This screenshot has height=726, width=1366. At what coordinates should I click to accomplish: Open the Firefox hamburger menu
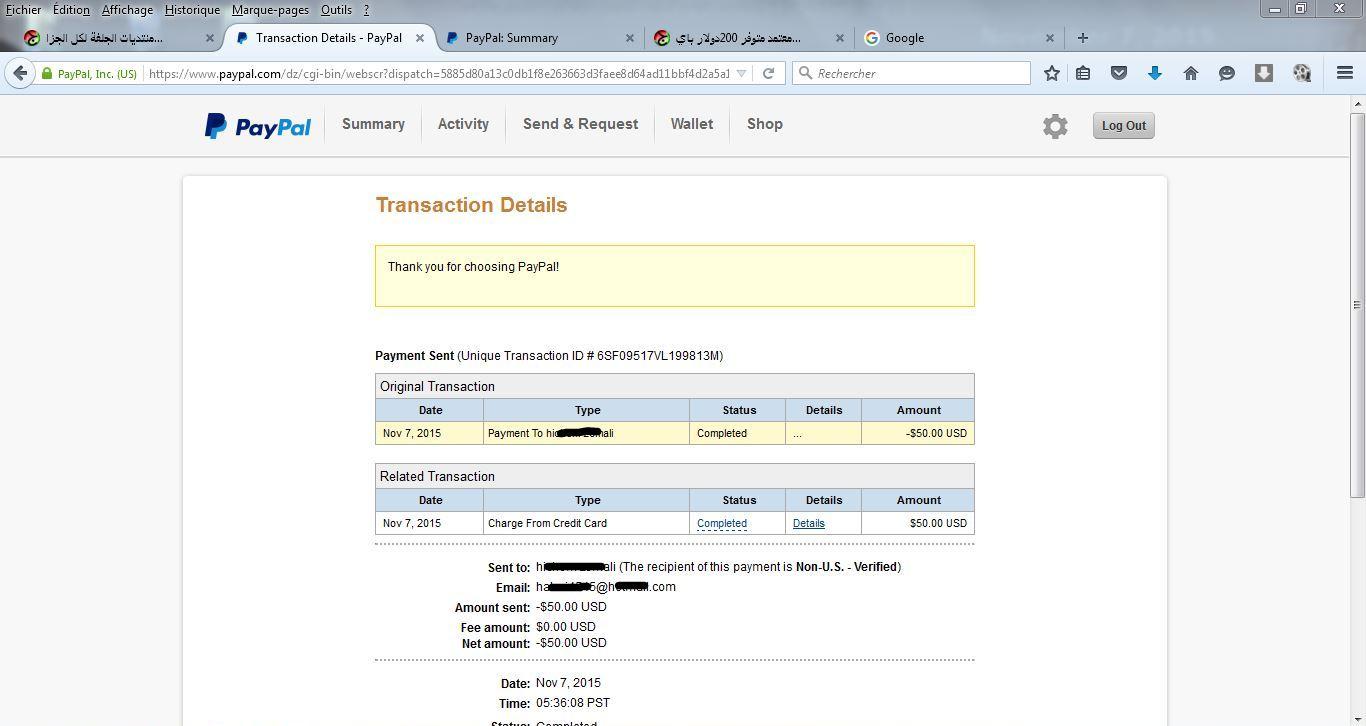1345,73
